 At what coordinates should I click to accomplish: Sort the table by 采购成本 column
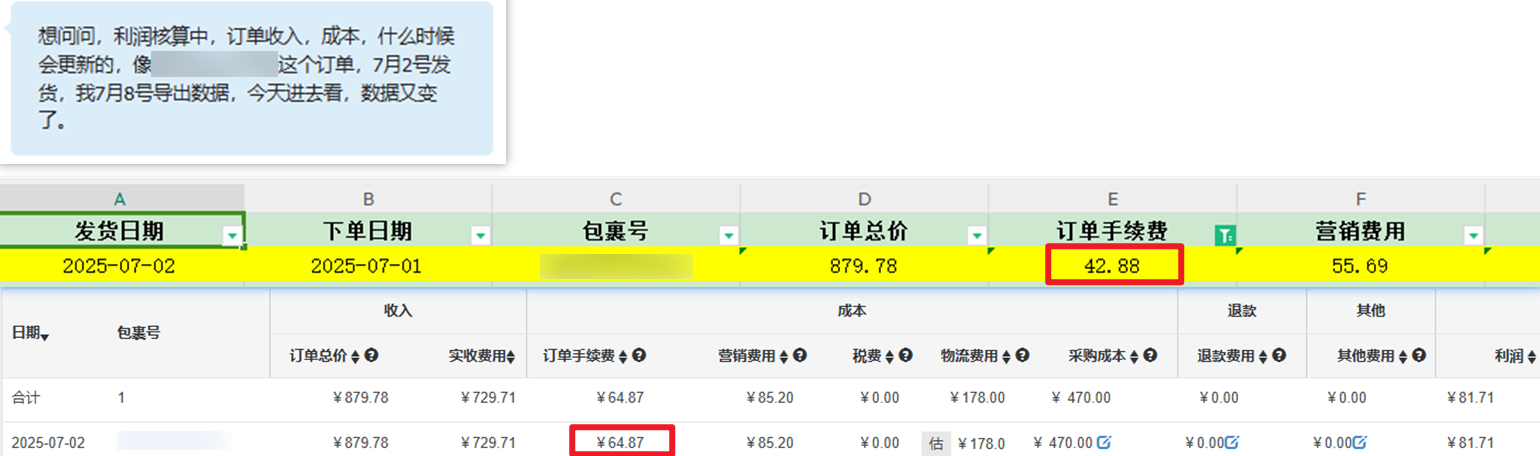[1136, 355]
